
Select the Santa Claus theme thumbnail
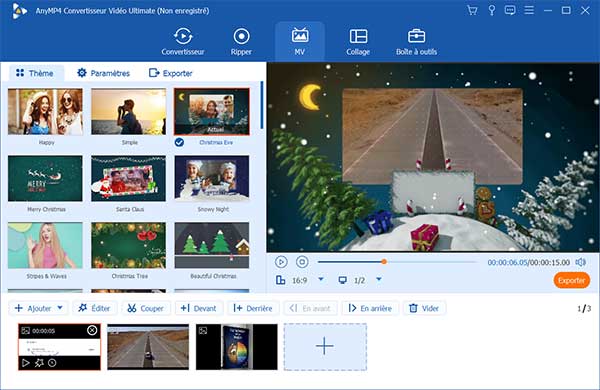pyautogui.click(x=129, y=178)
